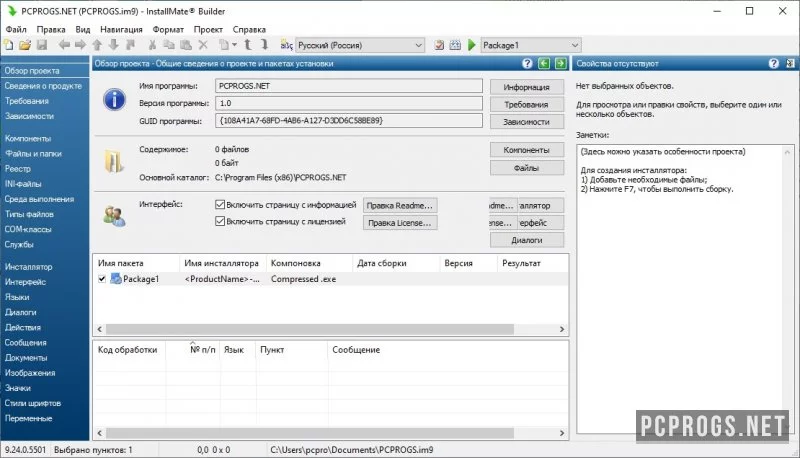The height and width of the screenshot is (458, 800).
Task: Click the Forward arrow in toolbar
Action: point(80,45)
